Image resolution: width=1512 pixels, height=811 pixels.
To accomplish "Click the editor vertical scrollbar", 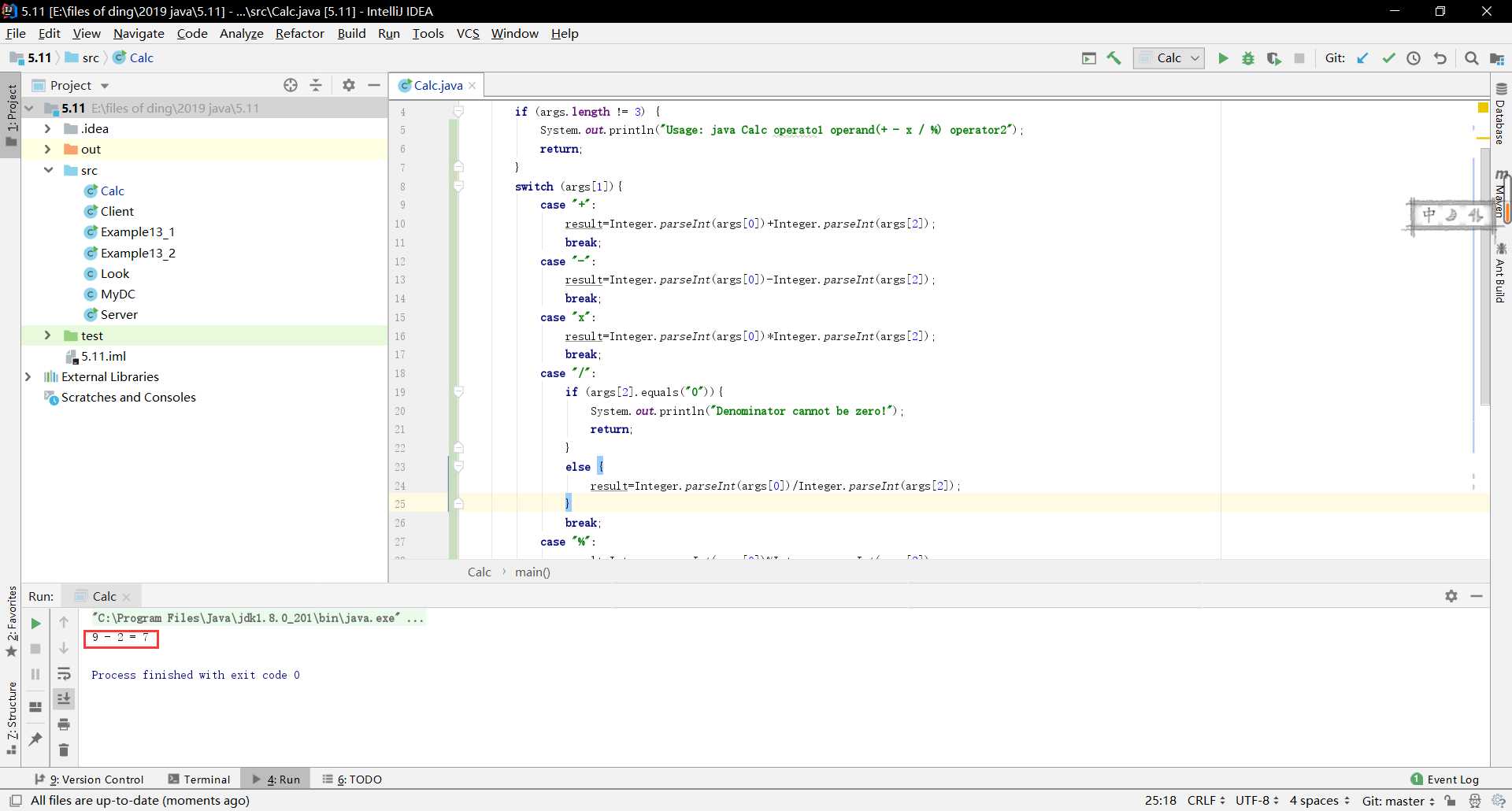I will [1484, 276].
